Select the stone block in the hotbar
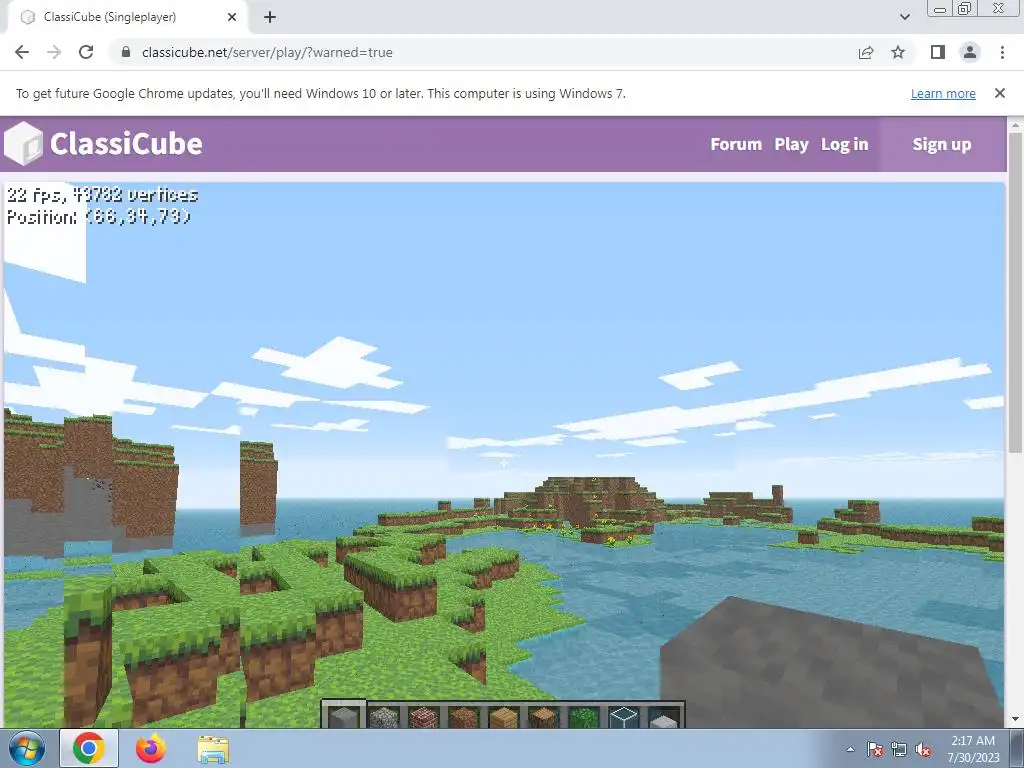Screen dimensions: 1024x768 click(344, 716)
